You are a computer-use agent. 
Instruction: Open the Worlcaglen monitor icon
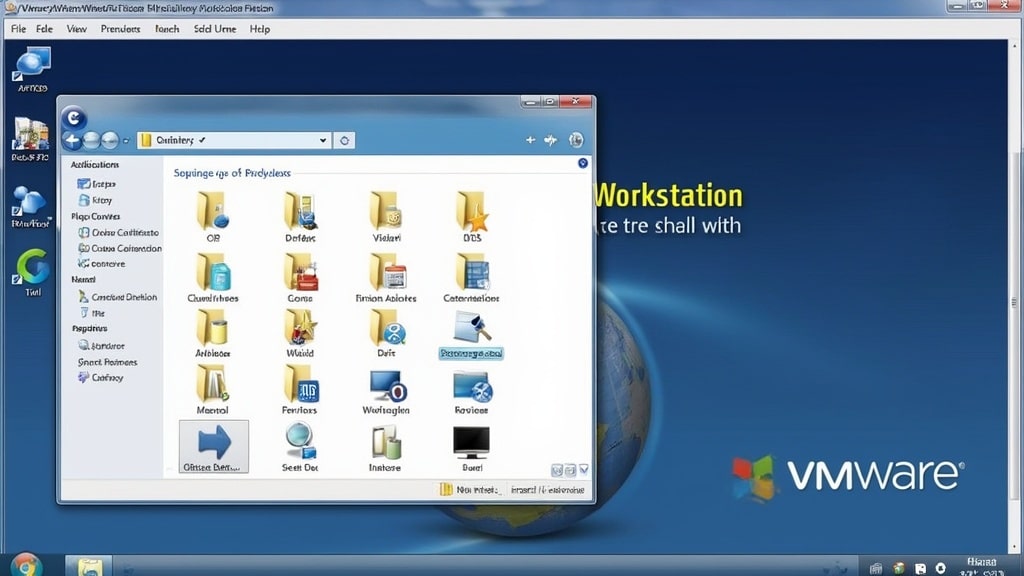[x=387, y=385]
